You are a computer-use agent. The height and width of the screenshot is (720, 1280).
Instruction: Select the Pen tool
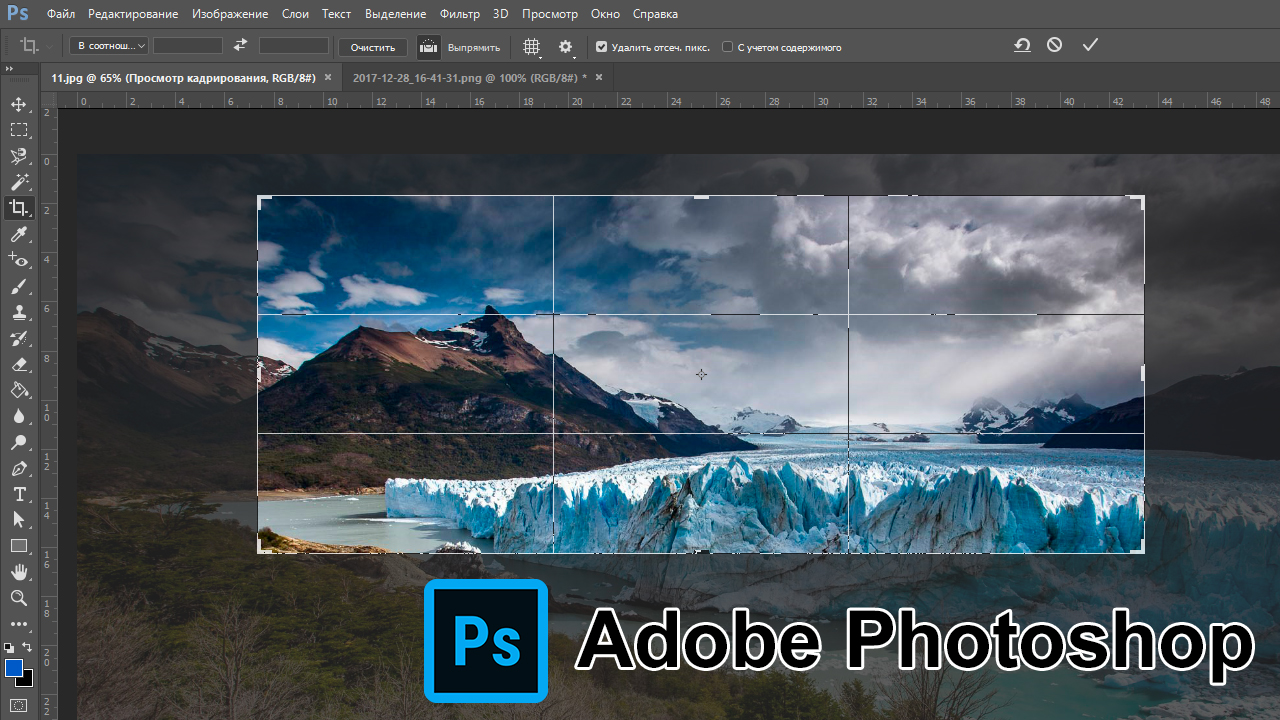pos(19,468)
